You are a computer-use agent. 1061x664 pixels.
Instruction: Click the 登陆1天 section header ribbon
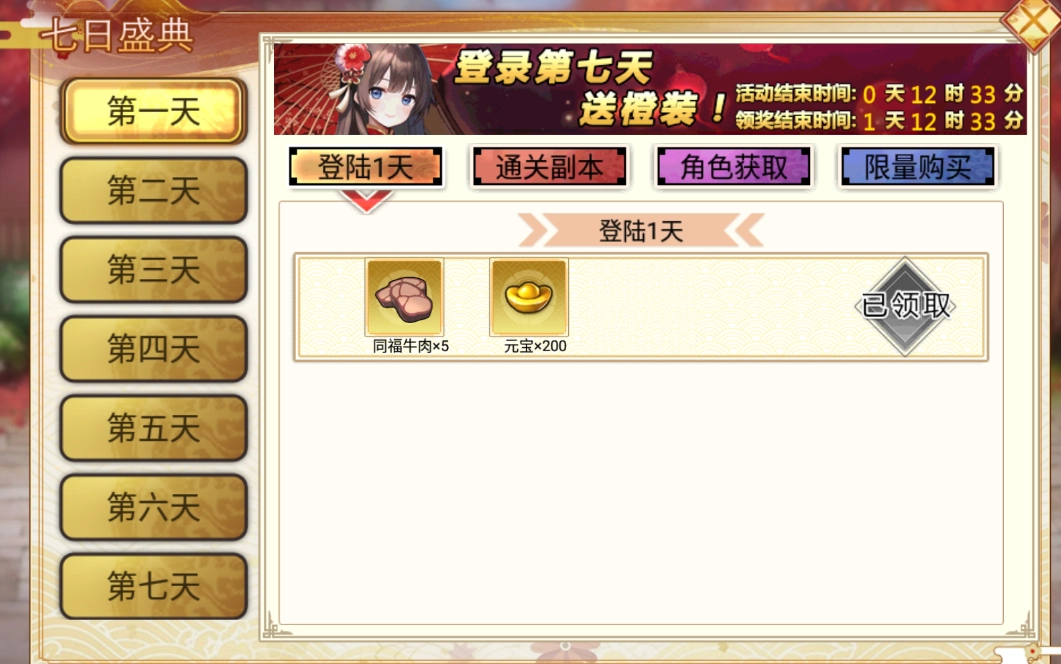641,231
